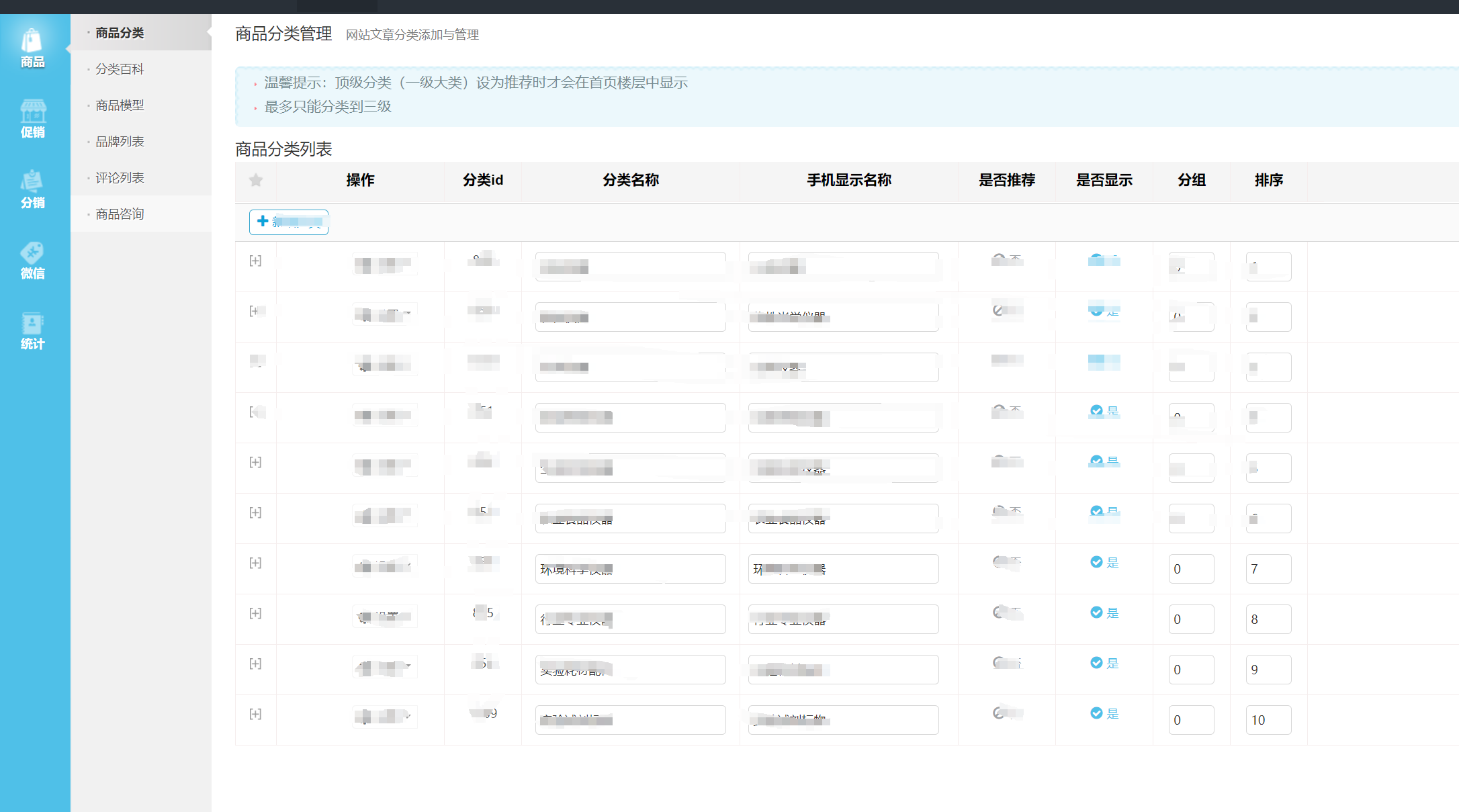The image size is (1459, 812).
Task: Open the 操作 dropdown in sort 9 row
Action: [385, 667]
